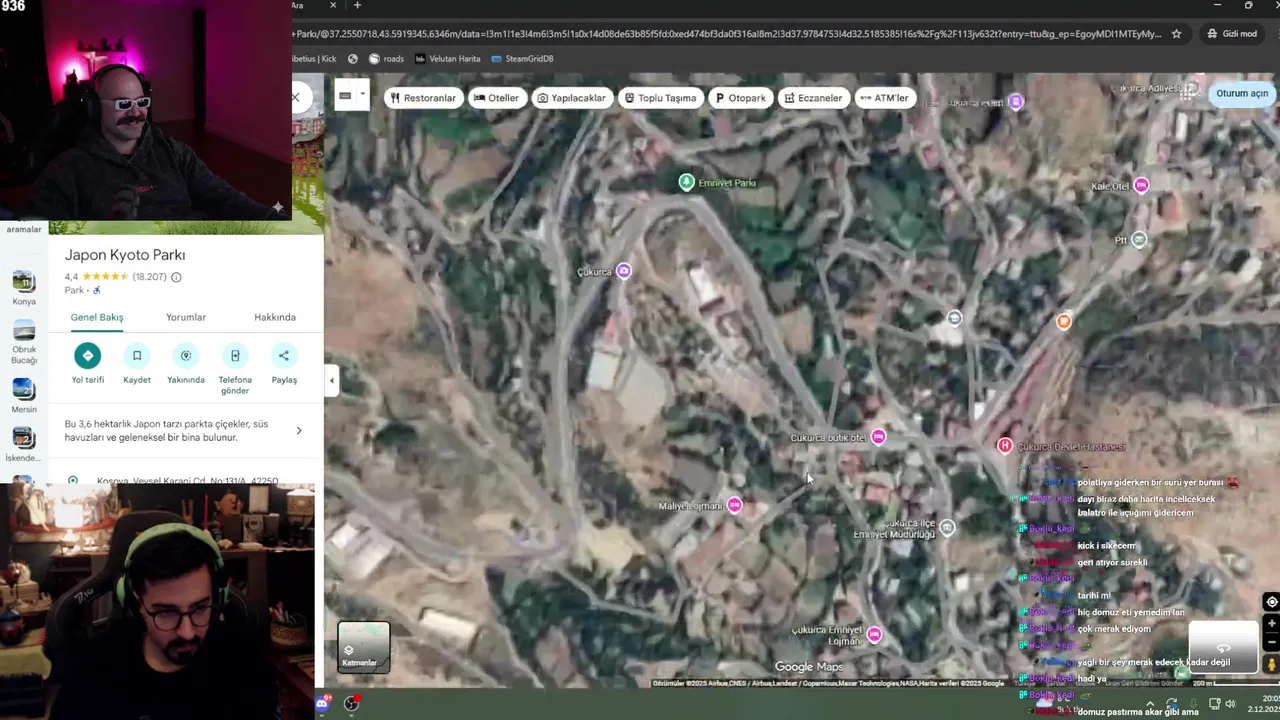Click the Çukurca butik otel marker
The width and height of the screenshot is (1280, 720).
click(x=878, y=436)
